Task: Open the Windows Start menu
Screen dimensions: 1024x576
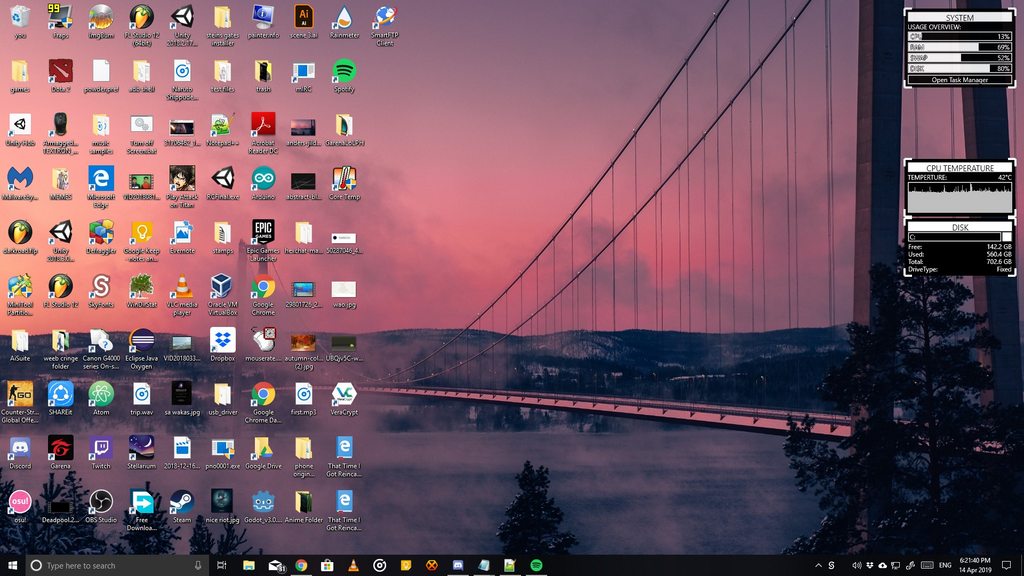Action: pyautogui.click(x=12, y=565)
